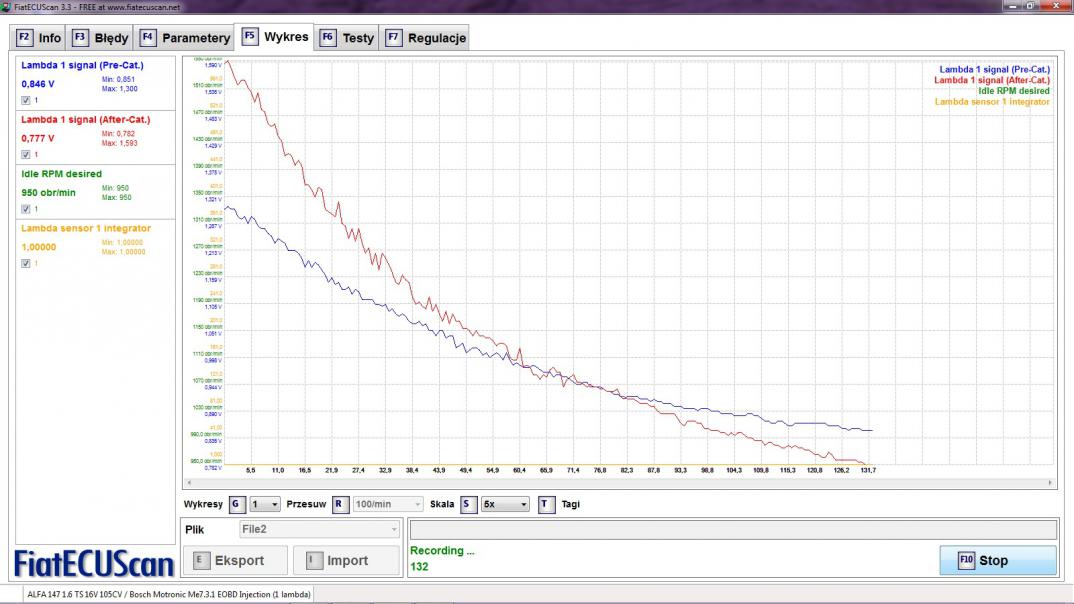Toggle the Idle RPM desired checkbox

[x=26, y=209]
